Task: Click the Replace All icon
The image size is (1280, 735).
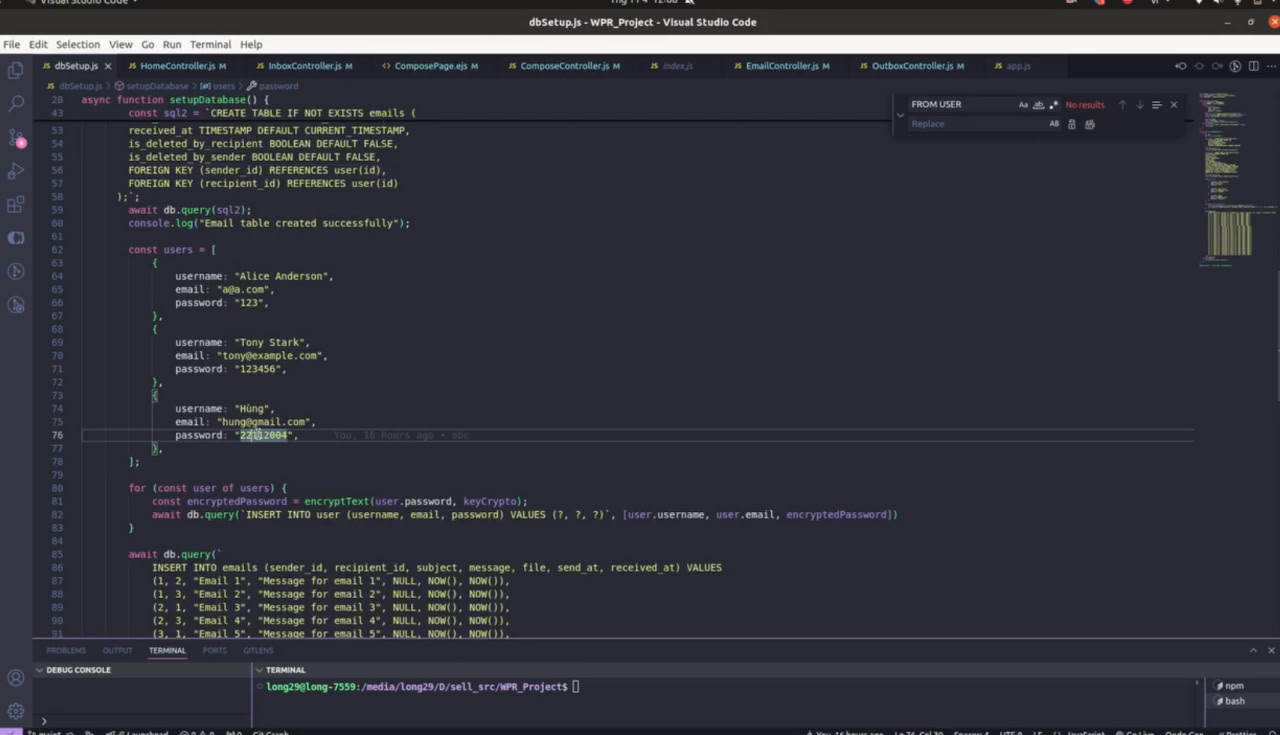Action: tap(1090, 124)
